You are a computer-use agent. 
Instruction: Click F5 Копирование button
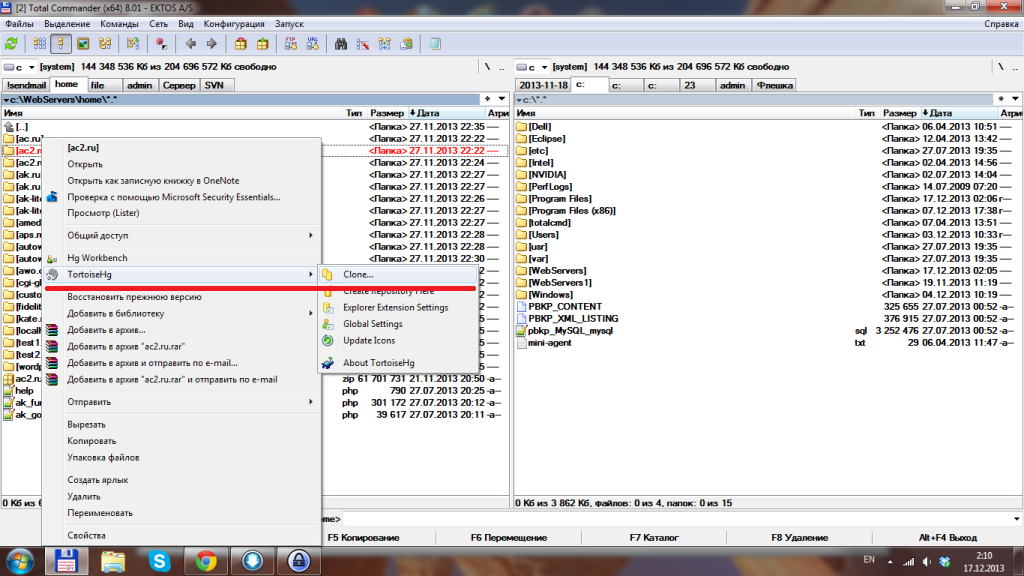pos(363,537)
